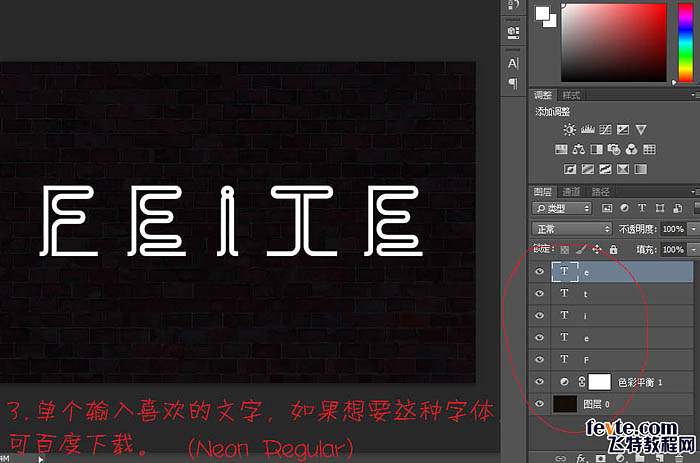
Task: Click the Vibrance triangle adjustment icon
Action: 641,130
